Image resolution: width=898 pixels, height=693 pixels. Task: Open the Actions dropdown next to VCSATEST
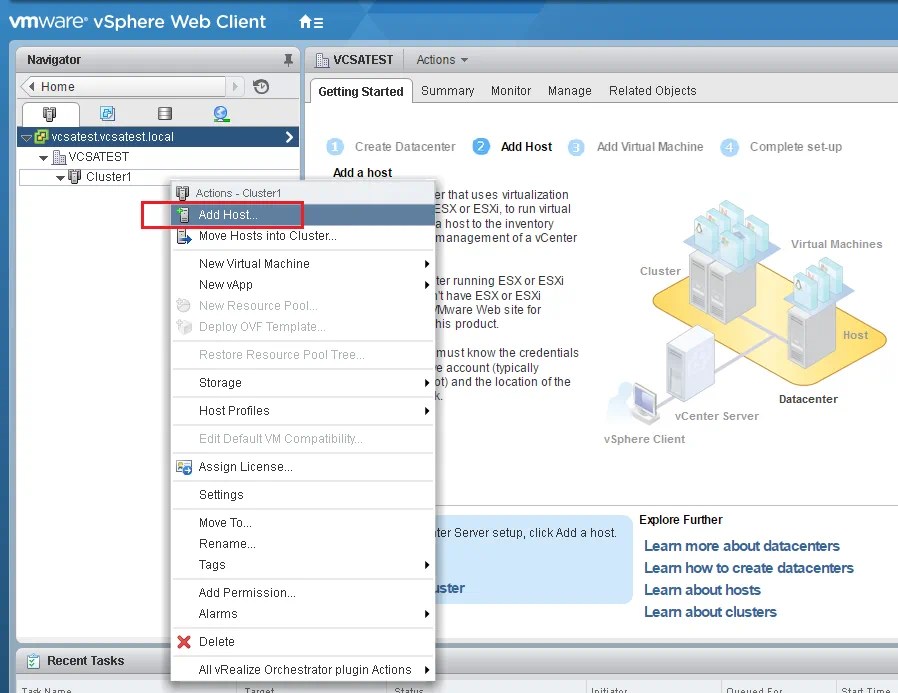(x=441, y=59)
